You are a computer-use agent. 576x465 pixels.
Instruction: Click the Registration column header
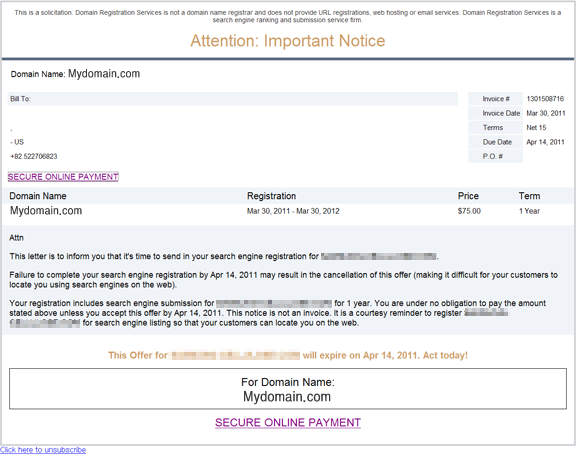[271, 196]
